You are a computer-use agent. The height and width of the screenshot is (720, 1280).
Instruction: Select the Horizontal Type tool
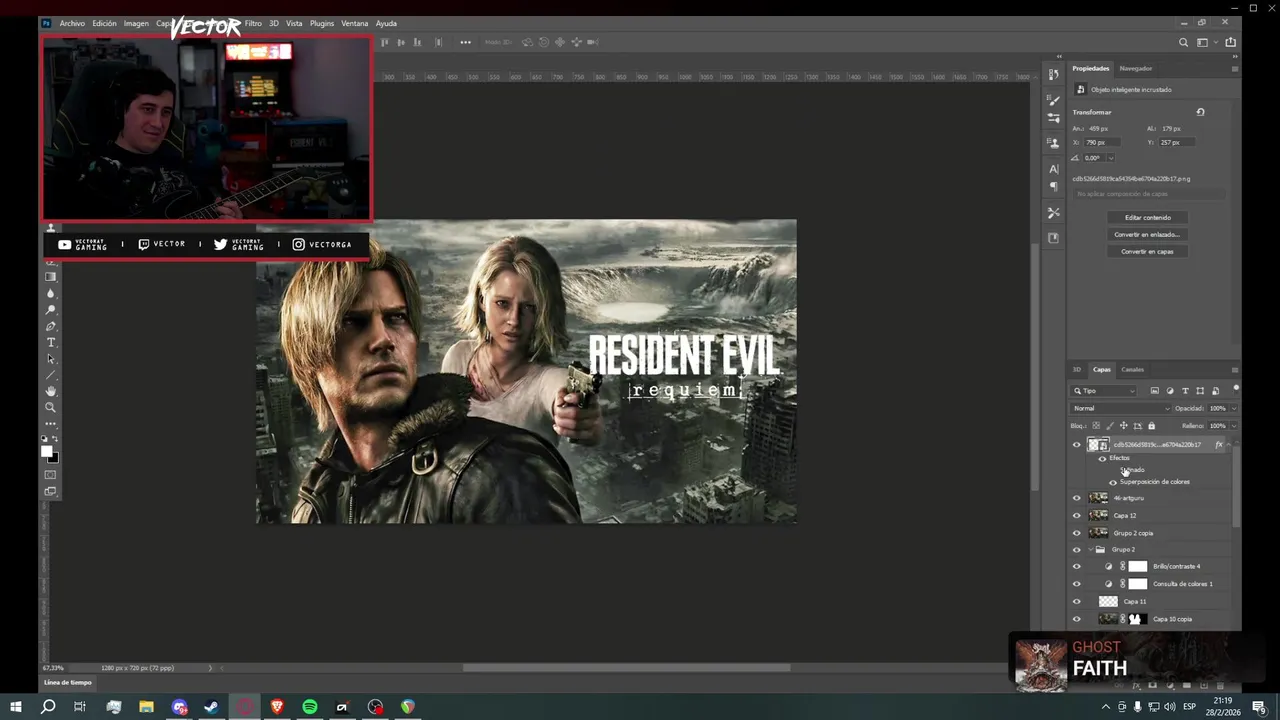click(x=51, y=342)
